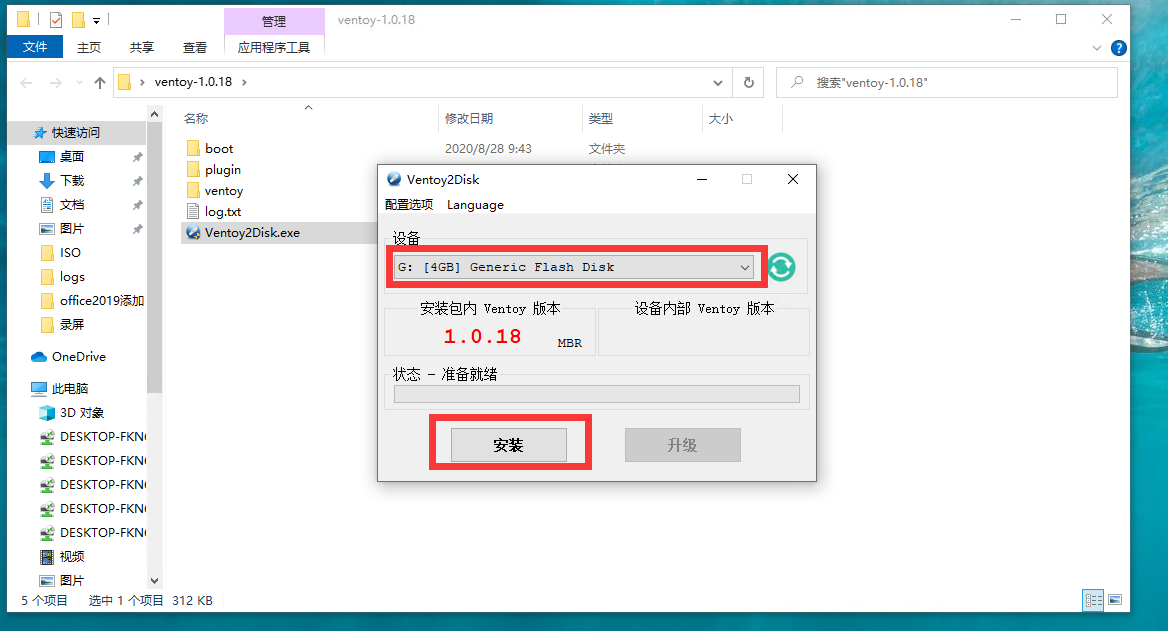Collapse the ribbon with the chevron
This screenshot has height=631, width=1168.
[1097, 48]
